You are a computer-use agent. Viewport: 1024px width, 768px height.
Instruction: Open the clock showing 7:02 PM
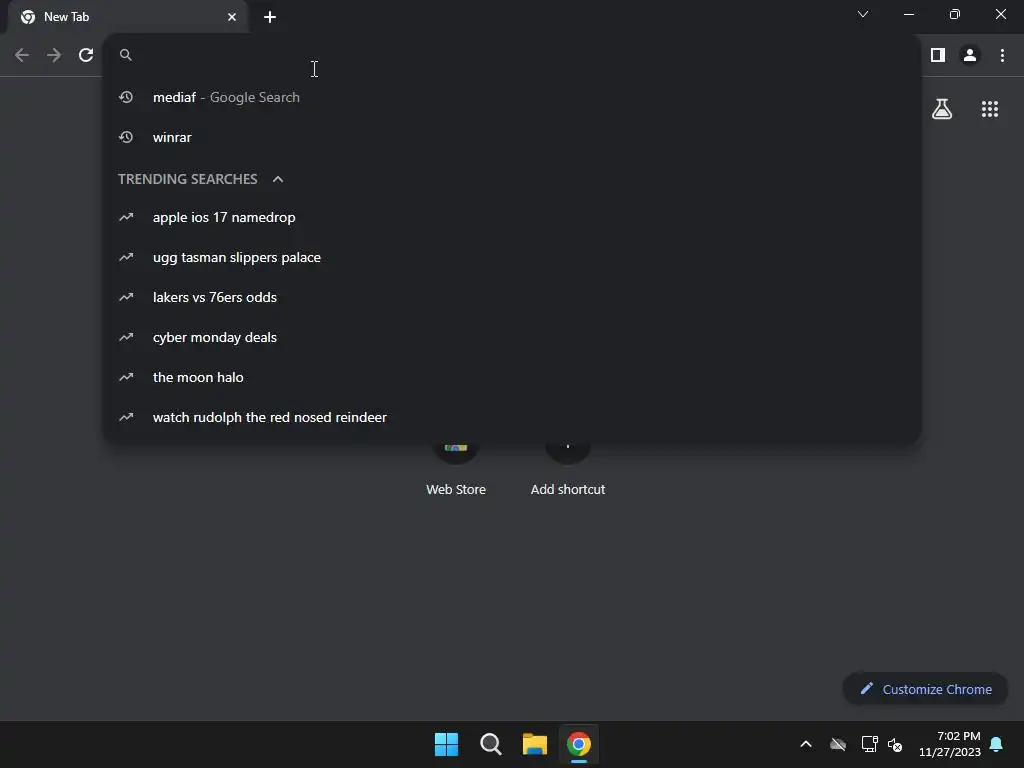click(950, 744)
